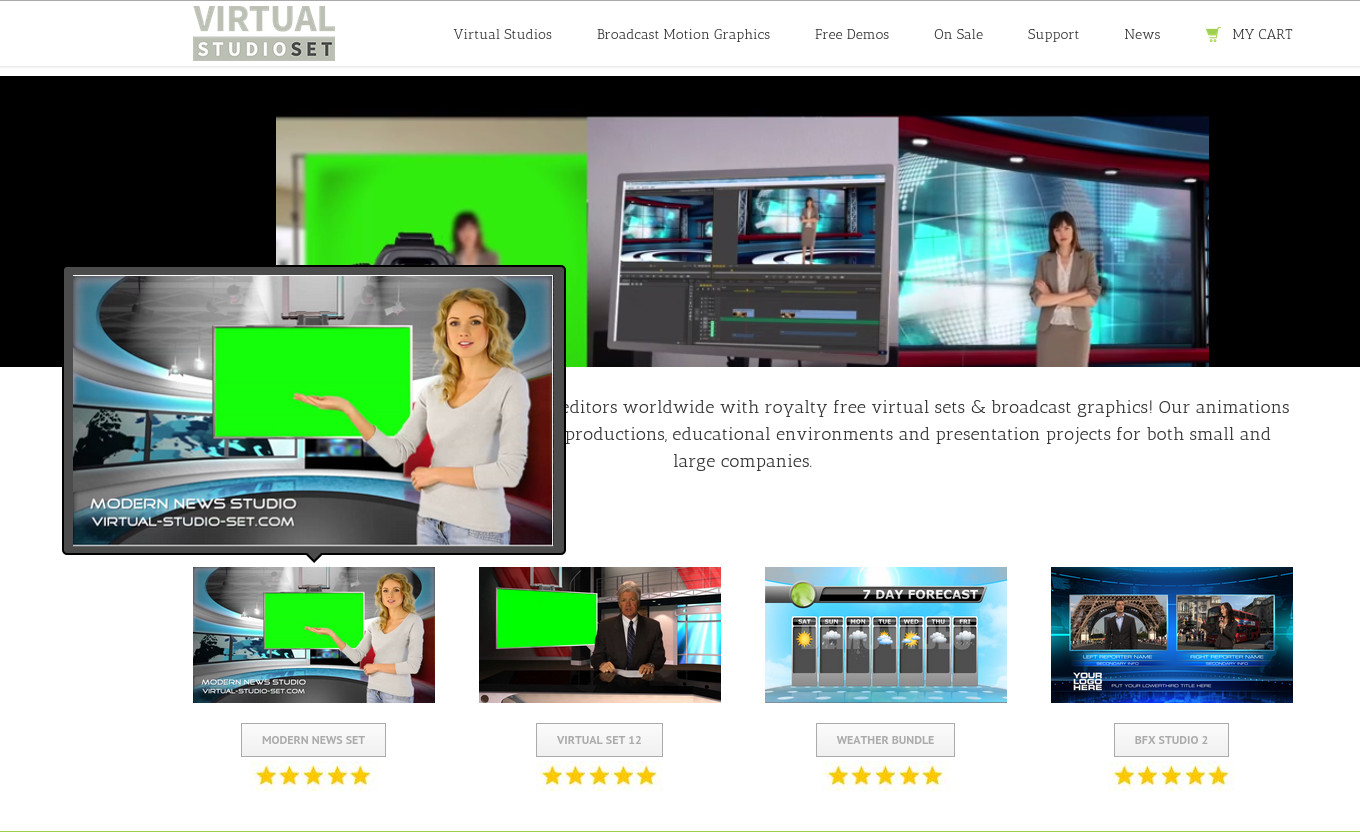Click the Weather Bundle button
This screenshot has width=1360, height=832.
point(885,740)
